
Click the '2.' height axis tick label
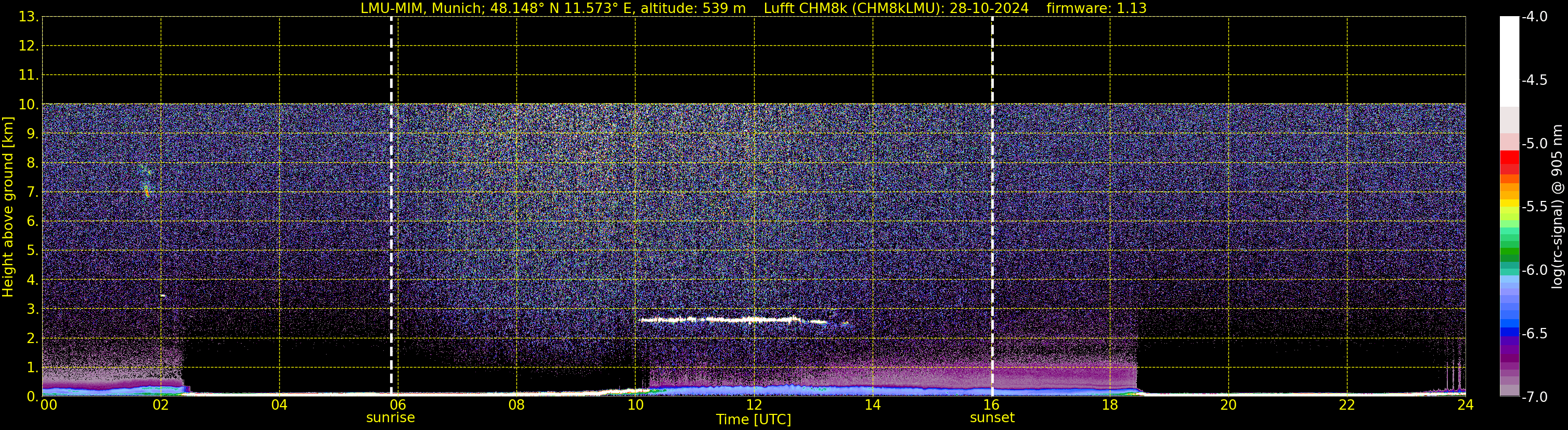tap(32, 339)
